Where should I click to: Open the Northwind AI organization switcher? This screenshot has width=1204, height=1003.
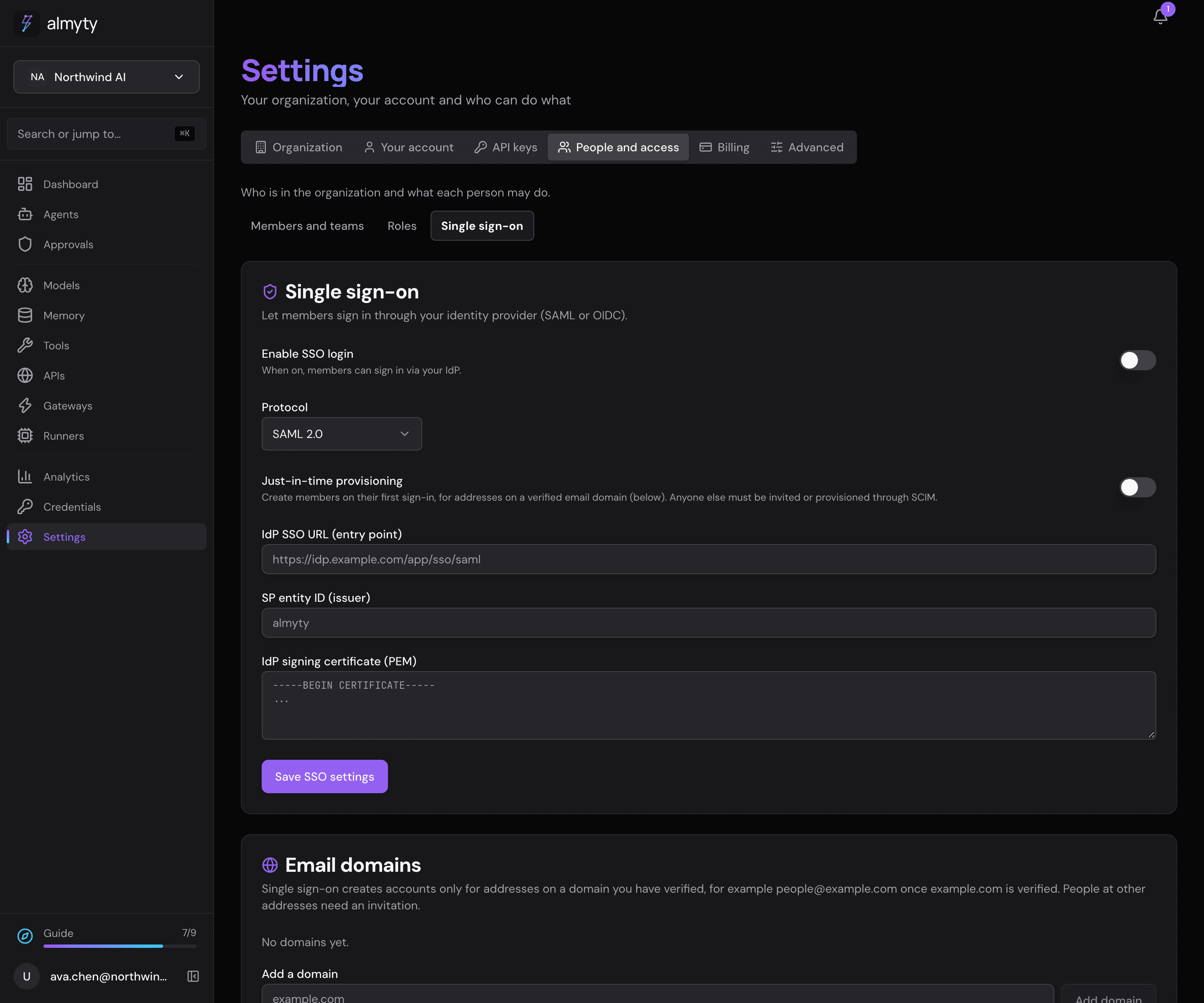[107, 77]
